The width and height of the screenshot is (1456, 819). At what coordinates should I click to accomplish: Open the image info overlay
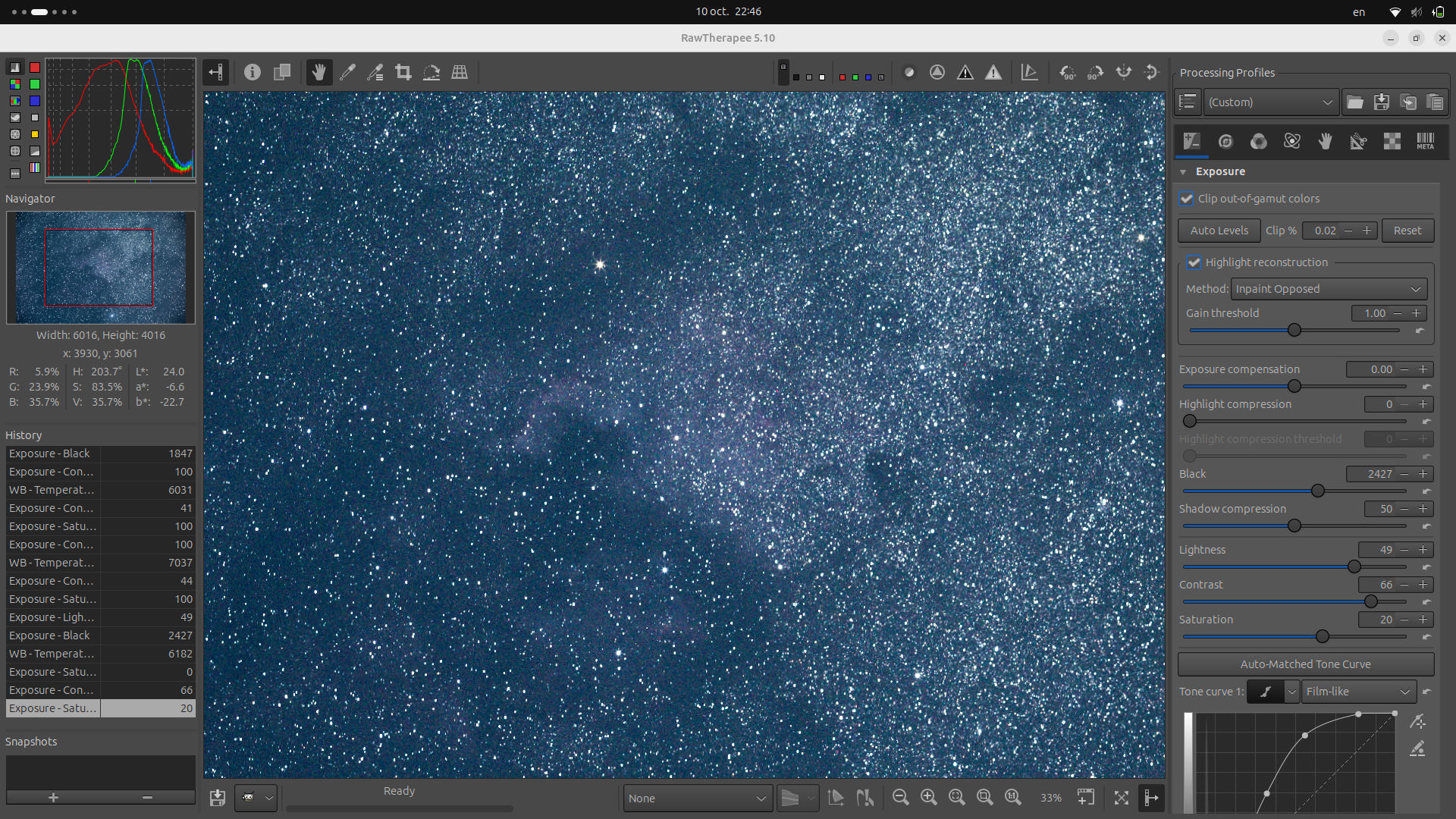point(253,73)
